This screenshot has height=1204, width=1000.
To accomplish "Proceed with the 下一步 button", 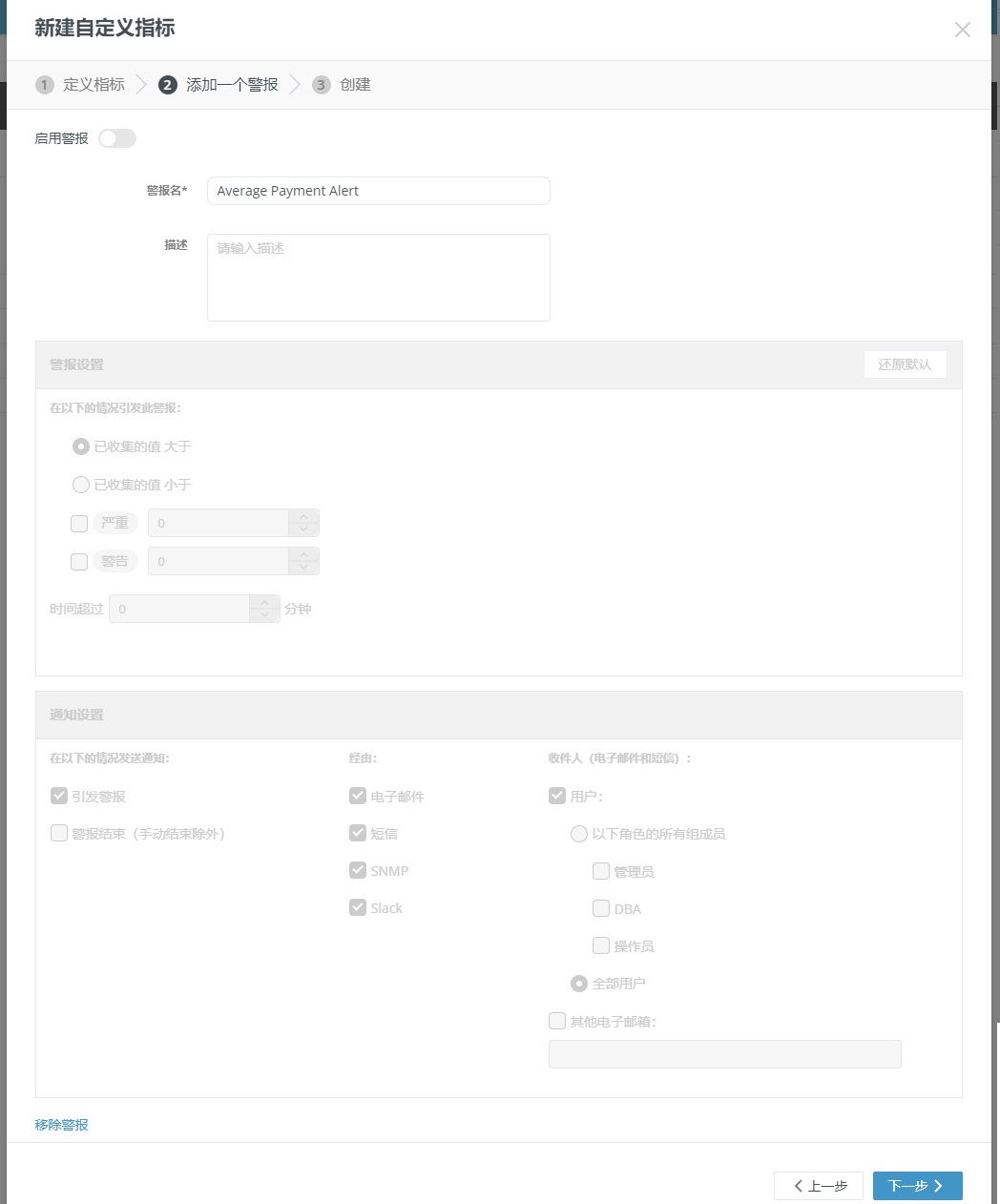I will click(918, 1186).
